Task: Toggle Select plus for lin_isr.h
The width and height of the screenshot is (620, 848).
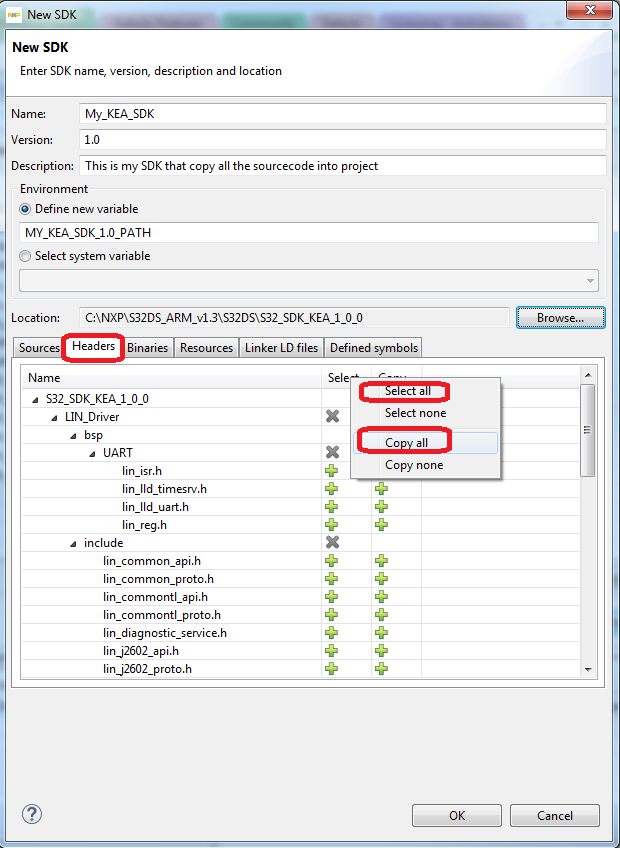Action: (332, 471)
